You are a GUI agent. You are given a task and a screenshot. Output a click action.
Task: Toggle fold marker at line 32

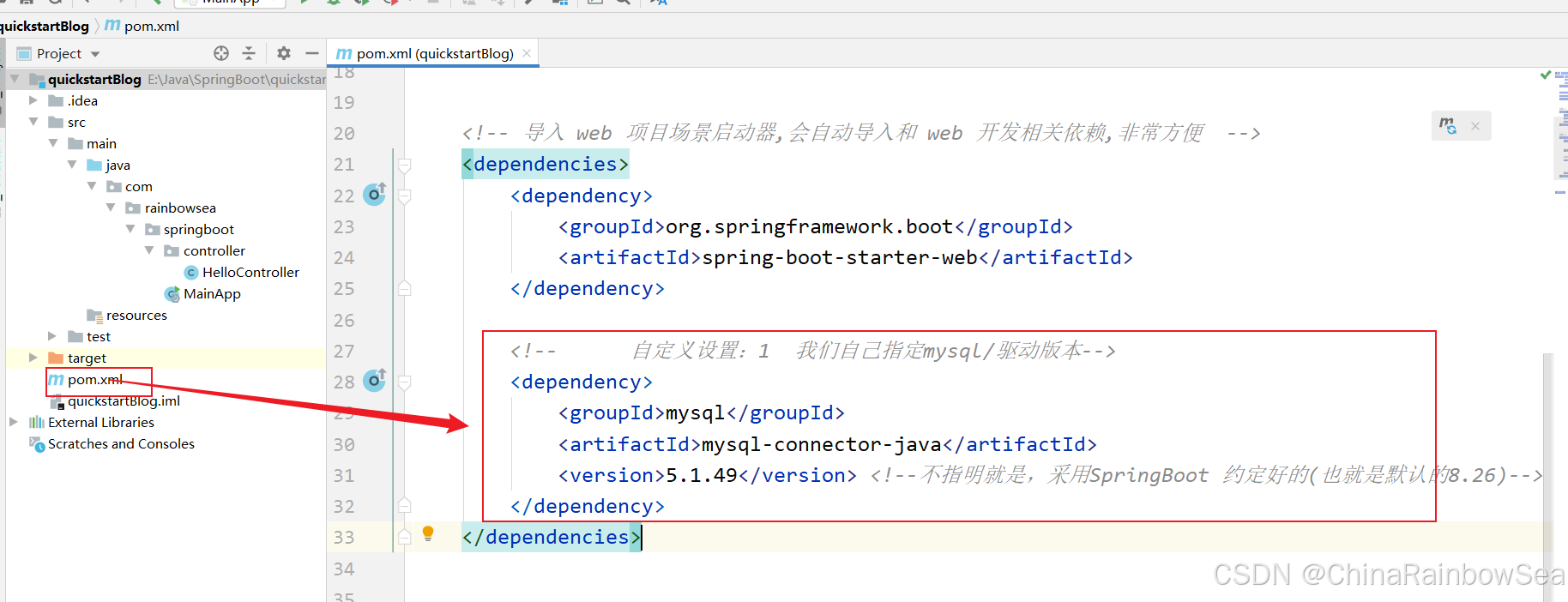pyautogui.click(x=405, y=505)
